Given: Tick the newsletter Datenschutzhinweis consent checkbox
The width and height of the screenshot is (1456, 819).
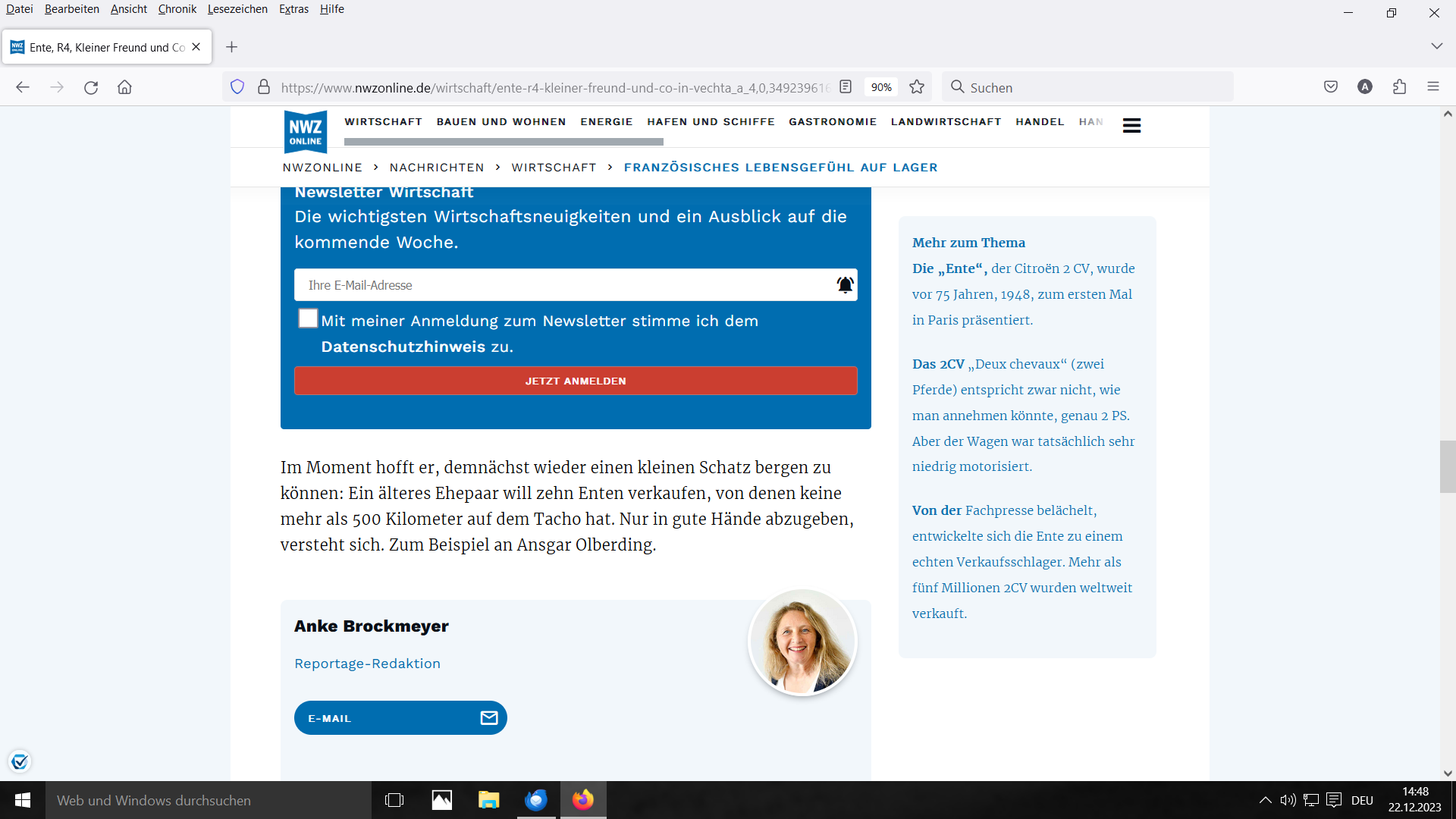Looking at the screenshot, I should pos(308,318).
